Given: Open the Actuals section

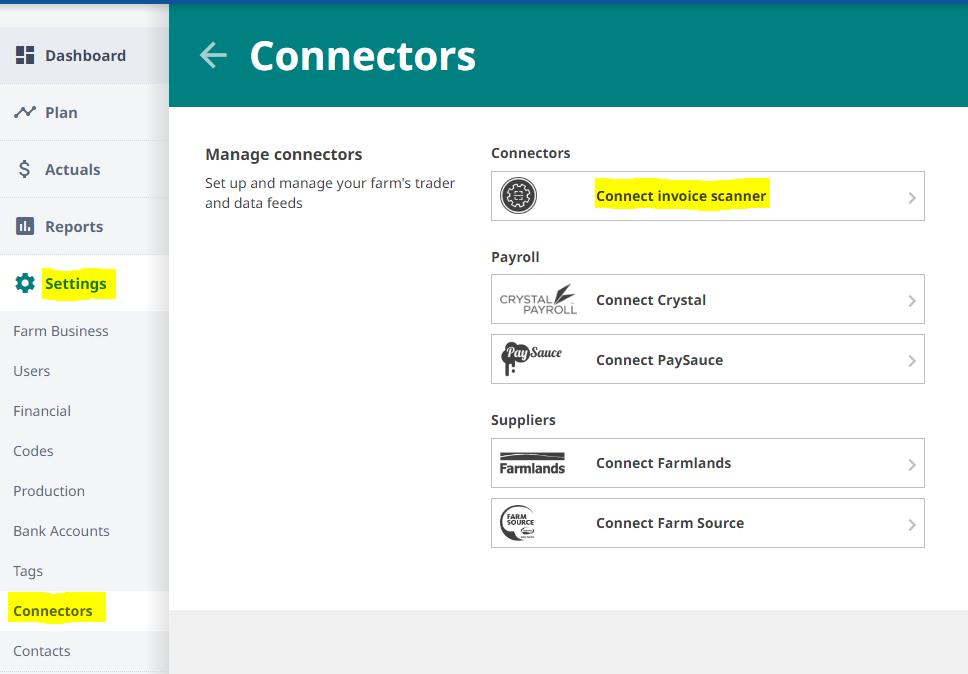Looking at the screenshot, I should pyautogui.click(x=85, y=169).
